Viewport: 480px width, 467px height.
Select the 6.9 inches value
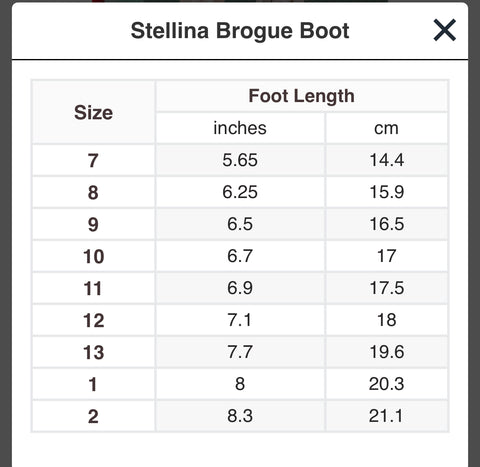(240, 288)
